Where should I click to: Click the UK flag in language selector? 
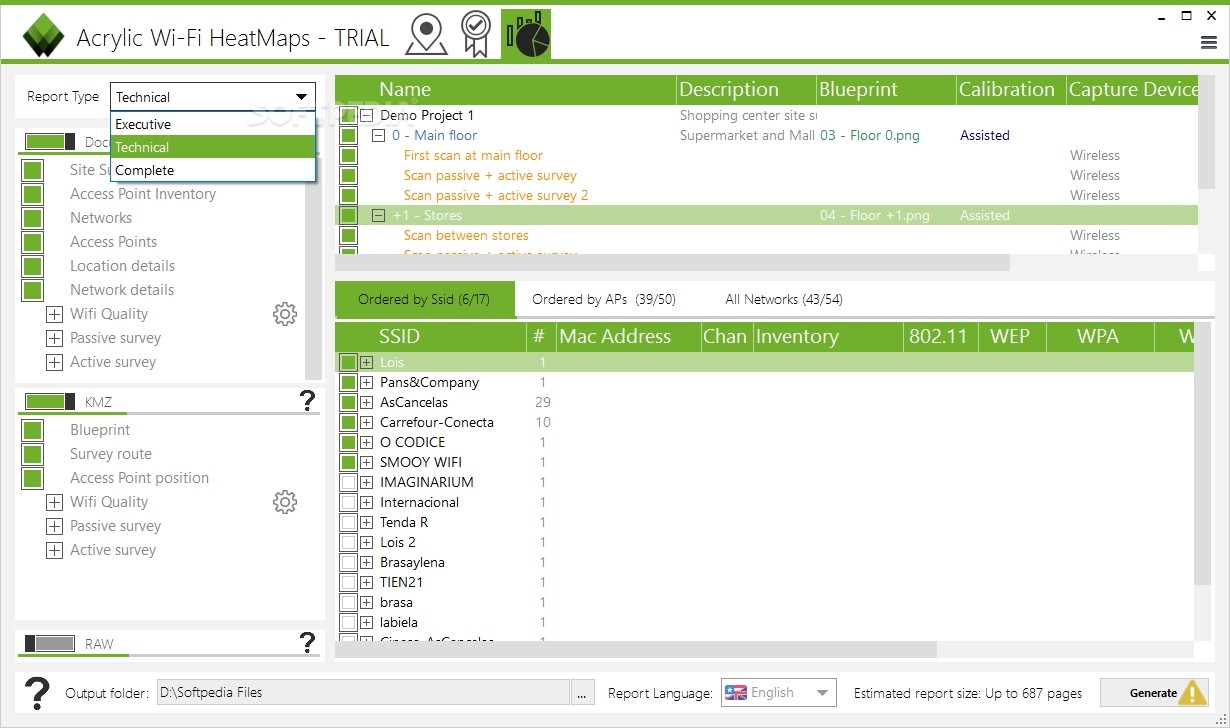[736, 692]
